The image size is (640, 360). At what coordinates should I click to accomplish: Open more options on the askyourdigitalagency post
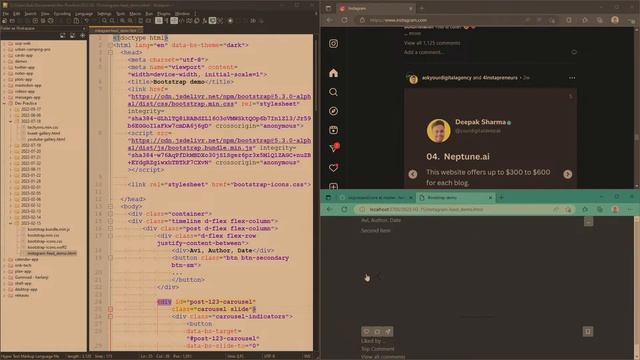(x=572, y=78)
